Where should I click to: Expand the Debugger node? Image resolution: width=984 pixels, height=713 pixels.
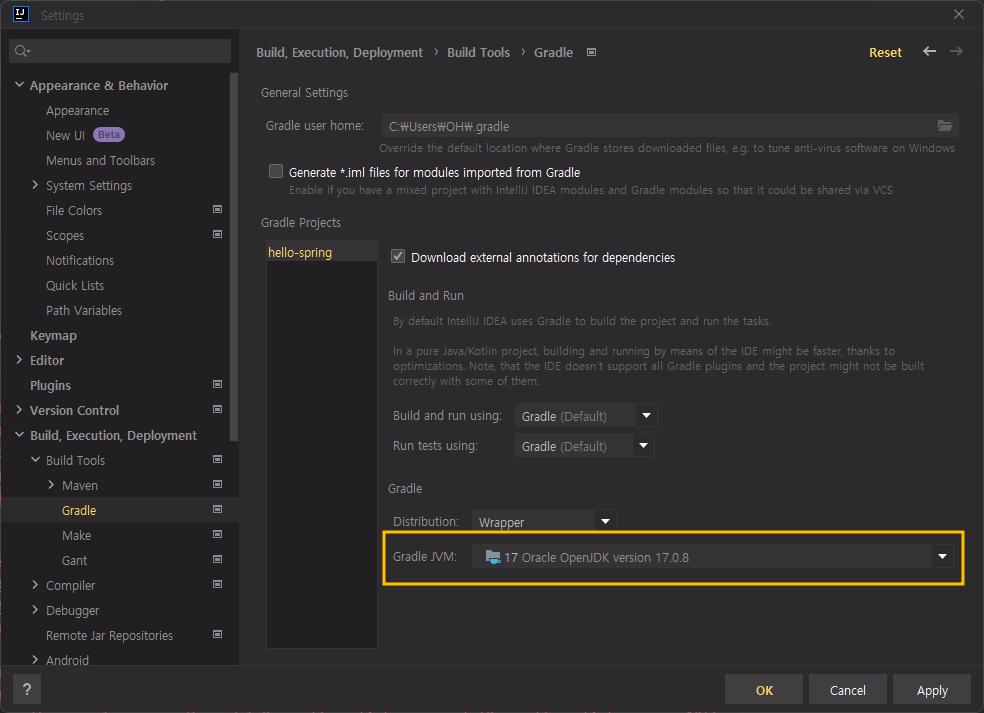click(35, 610)
